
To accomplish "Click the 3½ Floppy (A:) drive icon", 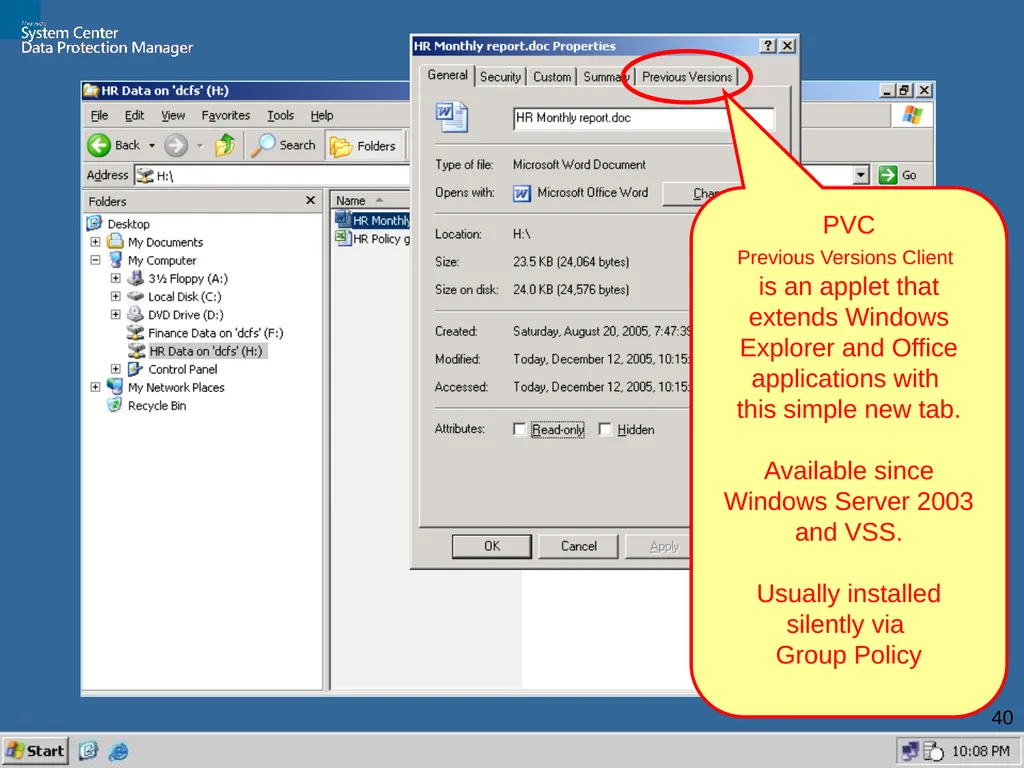I will tap(135, 278).
